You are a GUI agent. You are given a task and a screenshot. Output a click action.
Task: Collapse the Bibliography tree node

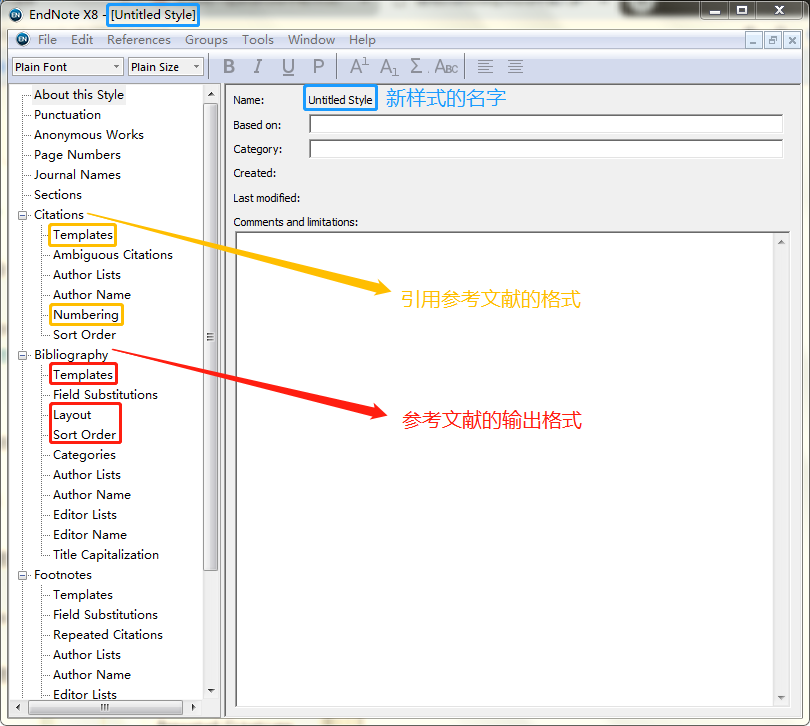coord(22,355)
